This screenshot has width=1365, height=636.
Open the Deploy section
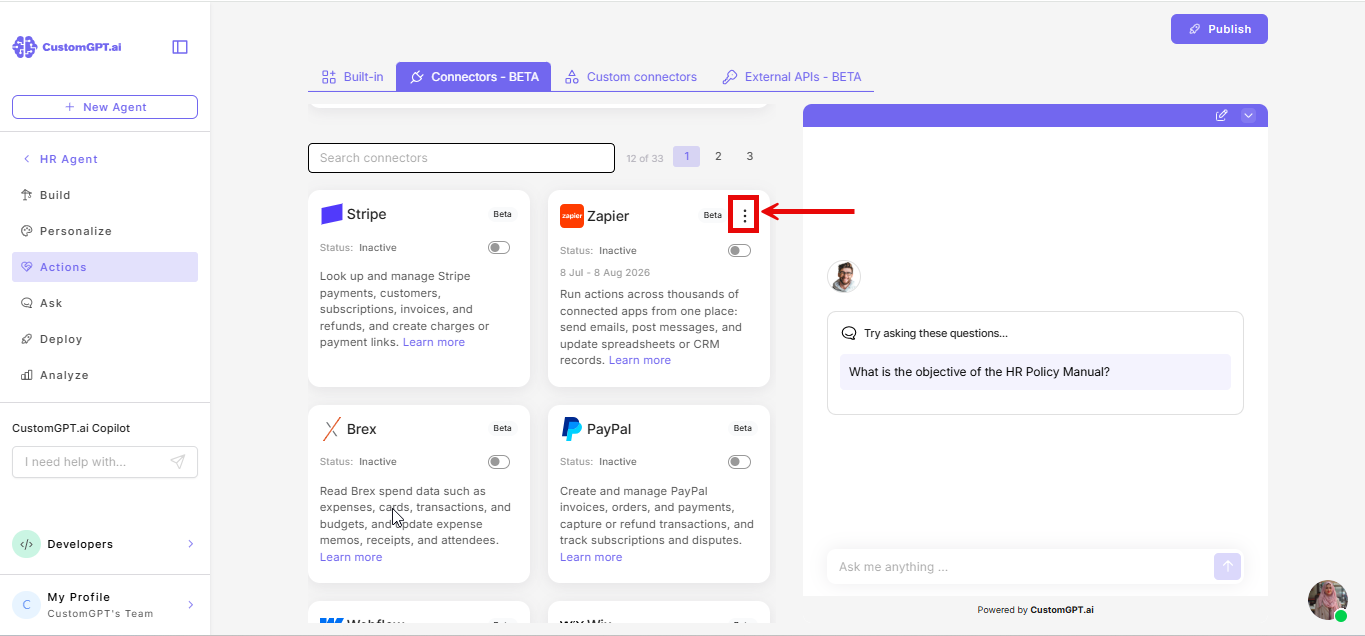105,339
